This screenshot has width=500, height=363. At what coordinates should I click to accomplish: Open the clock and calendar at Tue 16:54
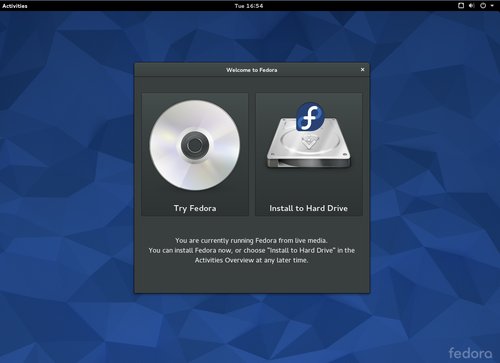pos(249,6)
